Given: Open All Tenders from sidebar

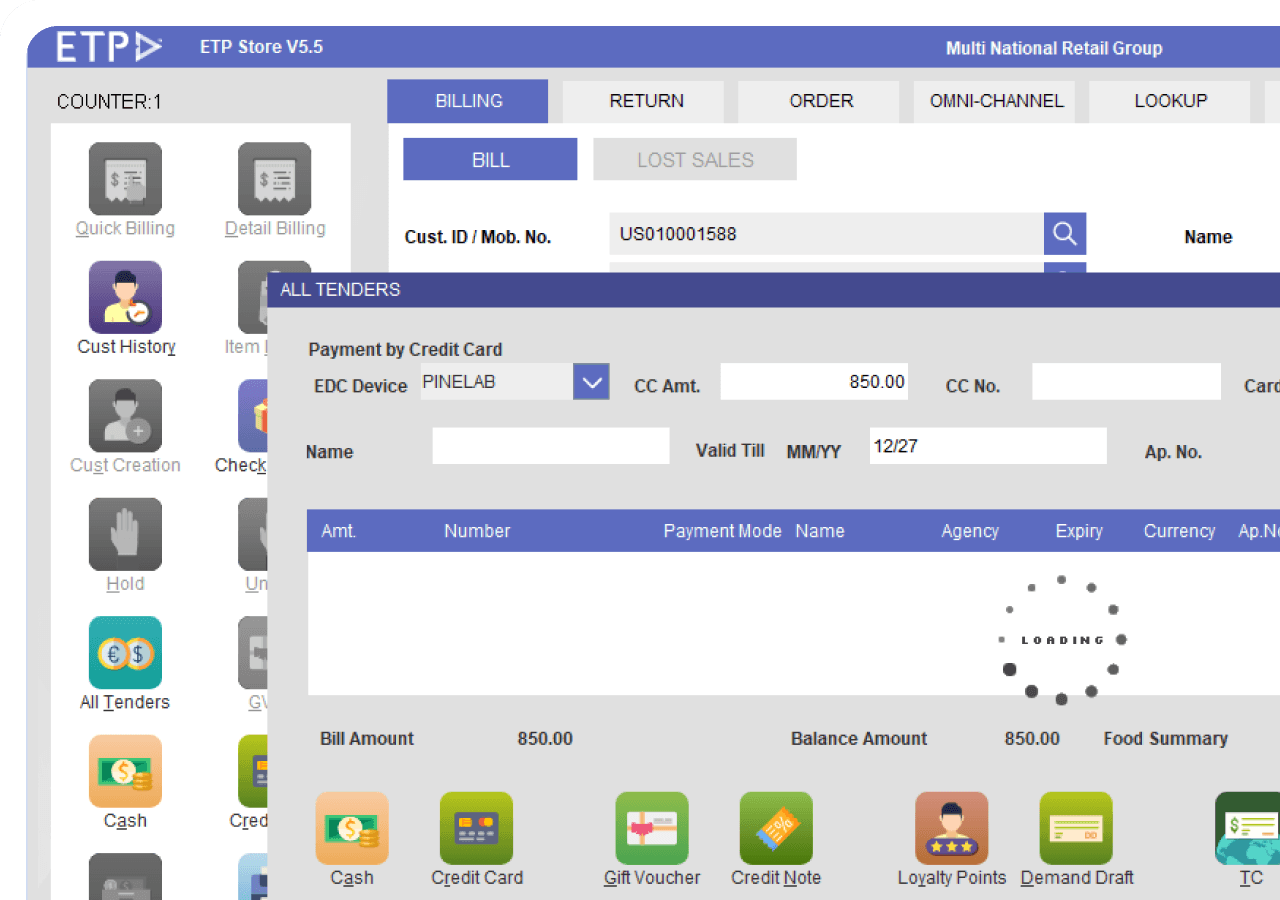Looking at the screenshot, I should pyautogui.click(x=125, y=653).
